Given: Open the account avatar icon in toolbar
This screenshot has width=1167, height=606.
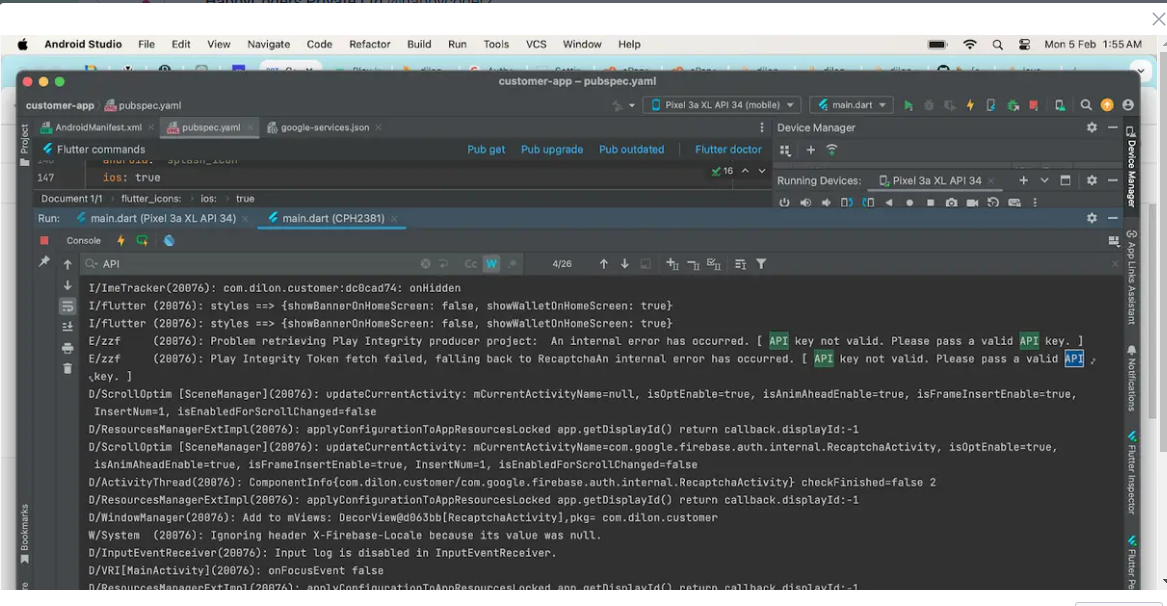Looking at the screenshot, I should click(1128, 105).
